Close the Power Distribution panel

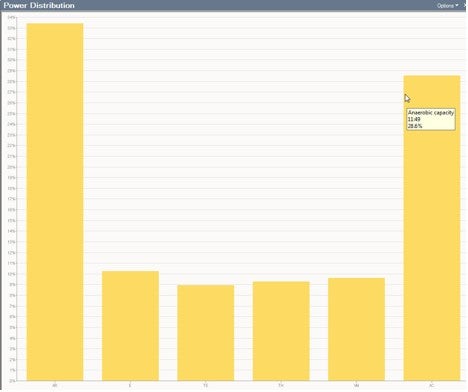(465, 5)
